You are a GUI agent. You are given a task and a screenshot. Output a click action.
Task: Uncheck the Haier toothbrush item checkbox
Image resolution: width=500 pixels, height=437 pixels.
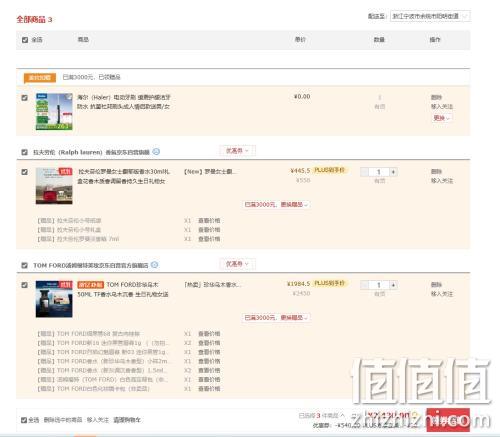click(x=24, y=98)
